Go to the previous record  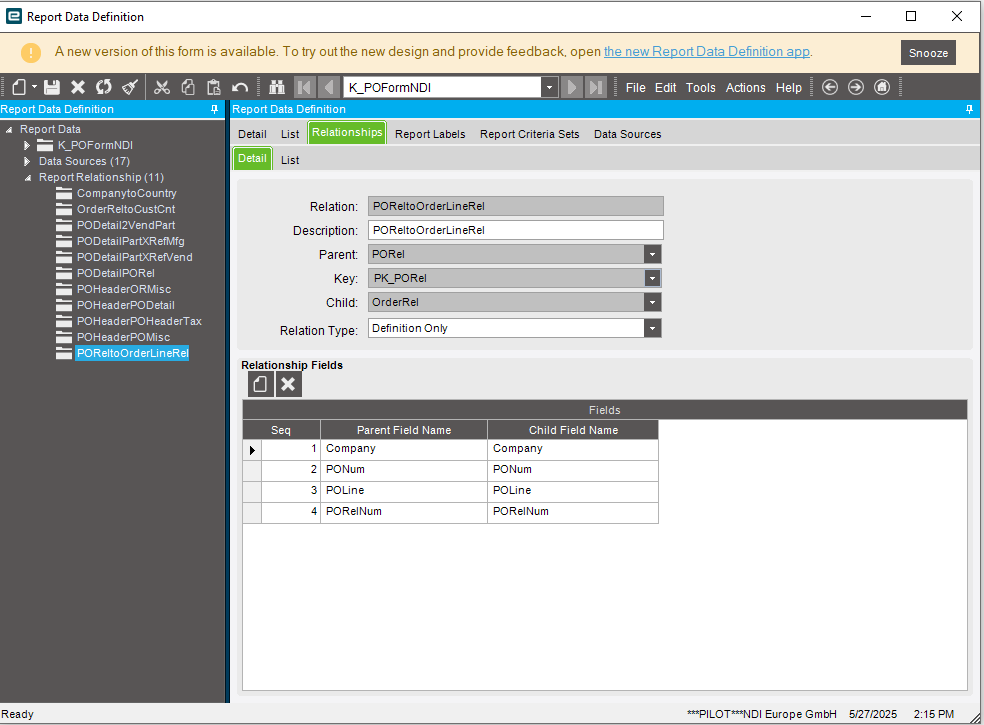[x=329, y=87]
